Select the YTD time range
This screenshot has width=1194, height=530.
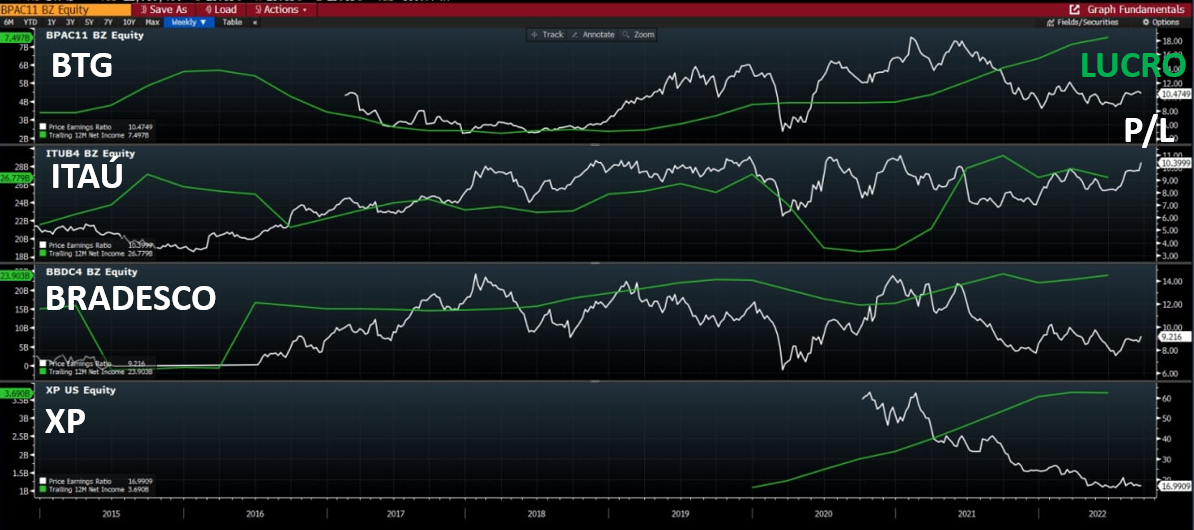[x=30, y=23]
